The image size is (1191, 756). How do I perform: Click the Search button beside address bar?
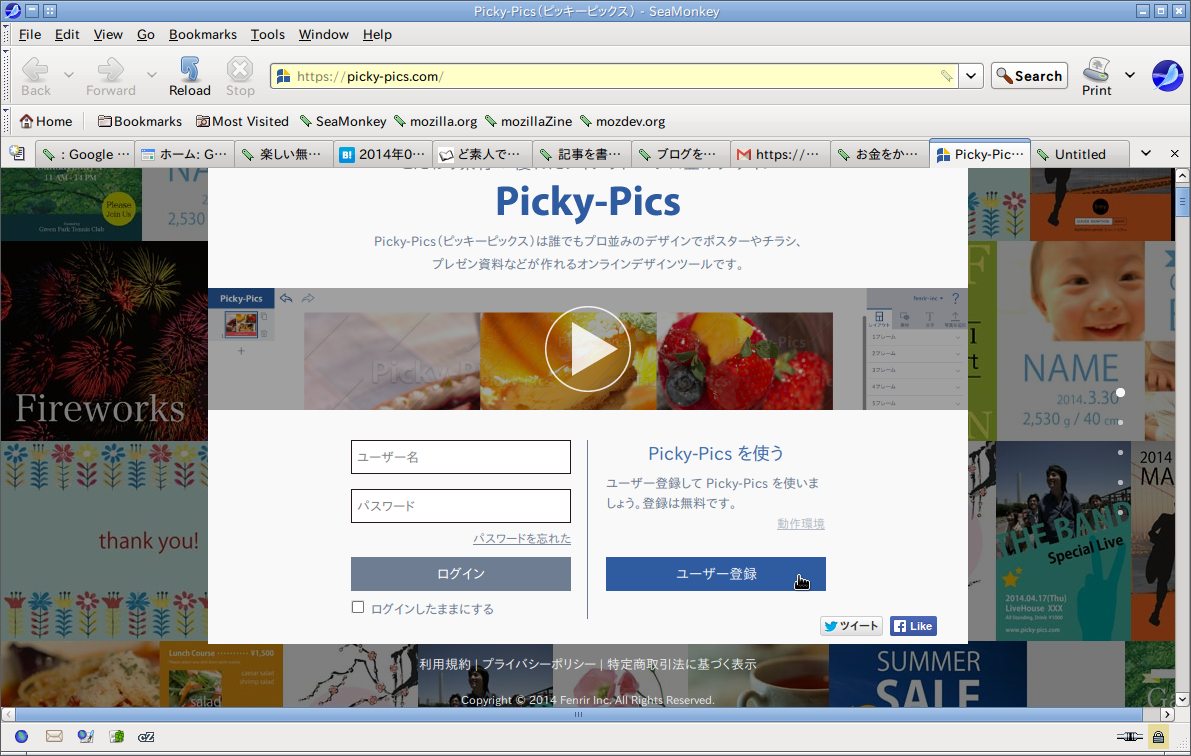coord(1029,76)
